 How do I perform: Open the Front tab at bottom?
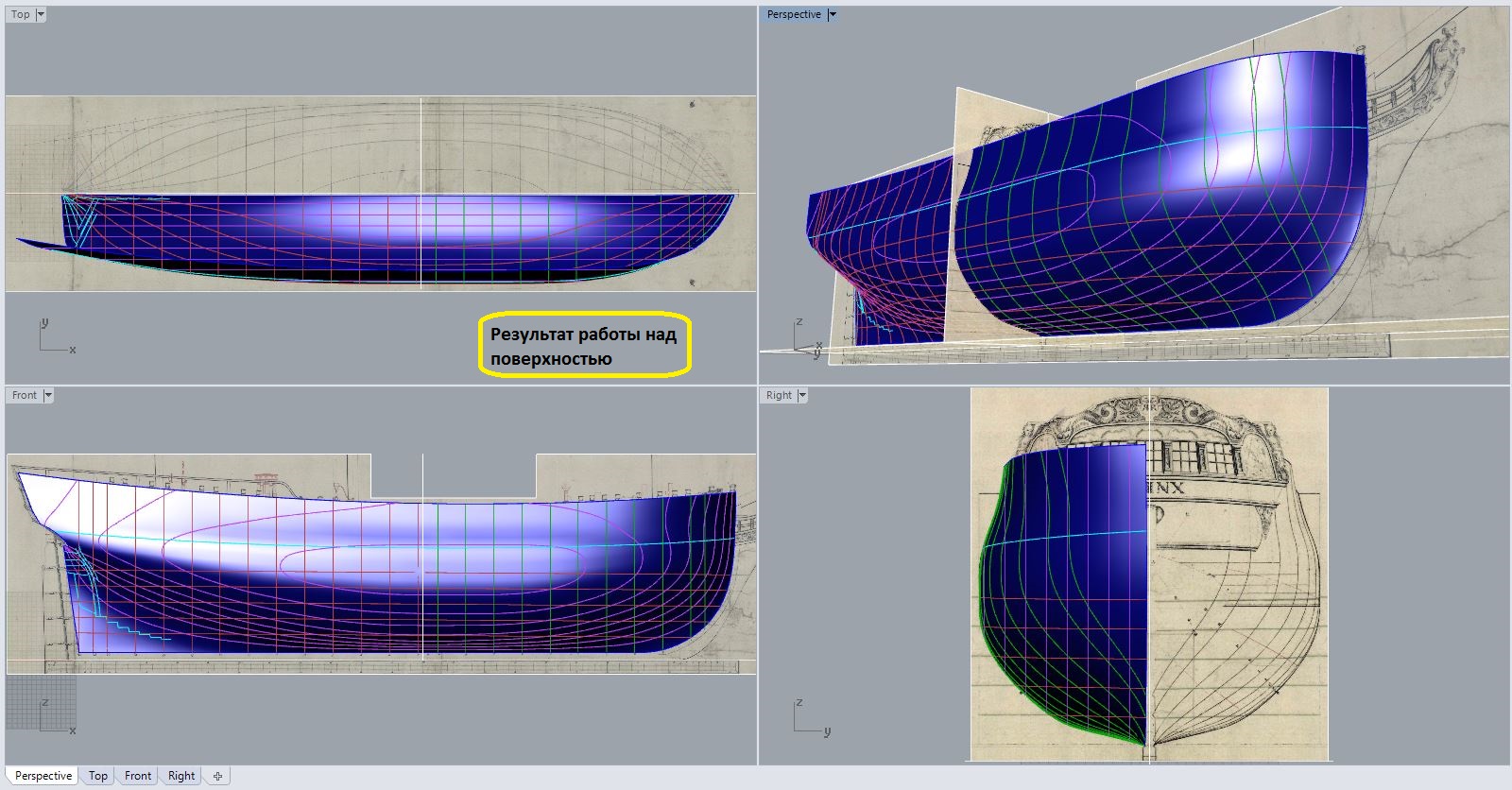(138, 776)
